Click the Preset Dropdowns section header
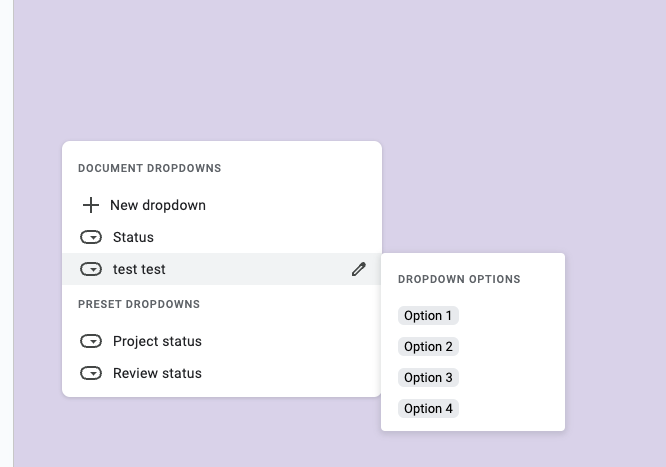Viewport: 666px width, 467px height. (139, 304)
